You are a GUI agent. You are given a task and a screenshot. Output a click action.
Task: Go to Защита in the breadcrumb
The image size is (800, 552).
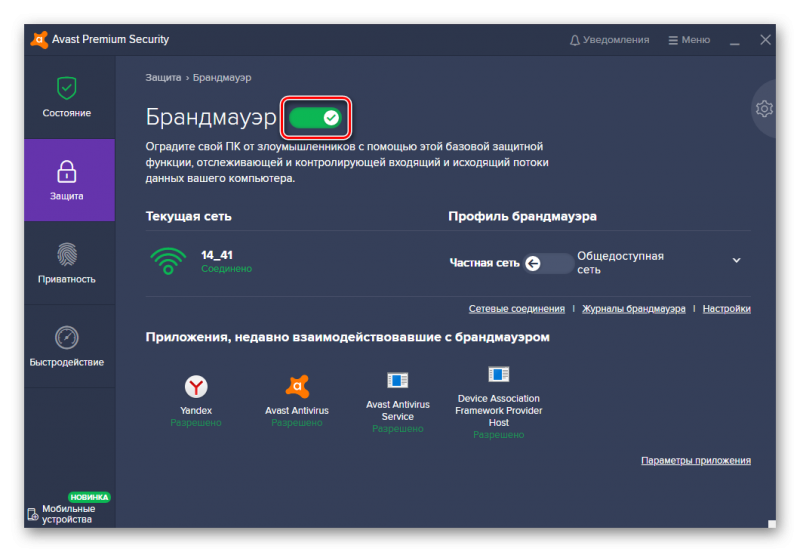pos(163,78)
